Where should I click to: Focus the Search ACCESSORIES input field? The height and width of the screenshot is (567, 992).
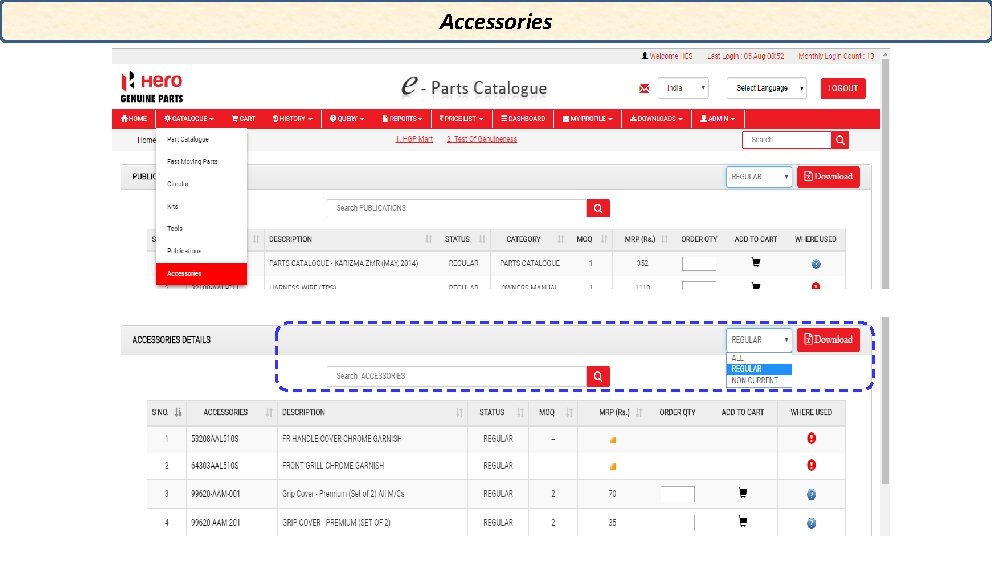pos(457,377)
